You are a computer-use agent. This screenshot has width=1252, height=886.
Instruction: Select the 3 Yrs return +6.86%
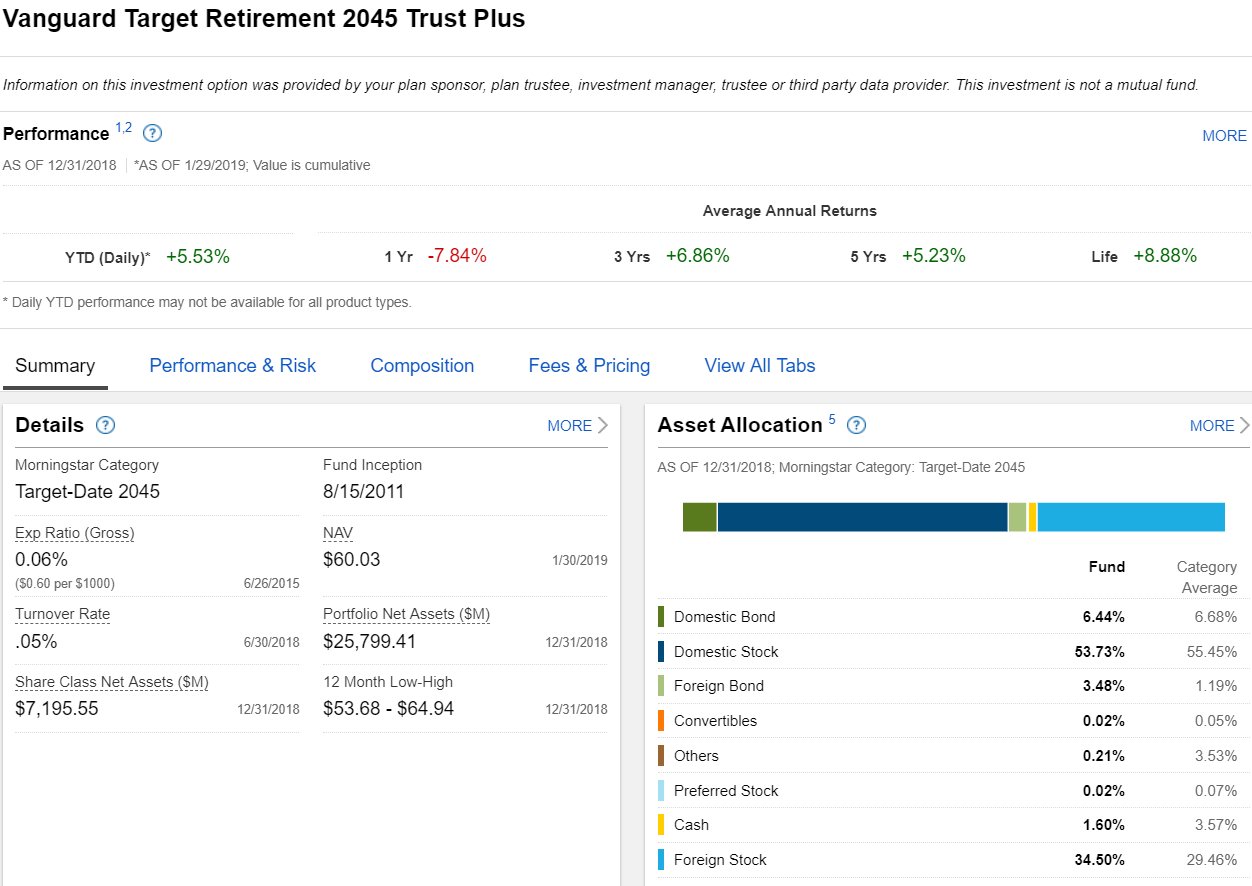tap(698, 256)
